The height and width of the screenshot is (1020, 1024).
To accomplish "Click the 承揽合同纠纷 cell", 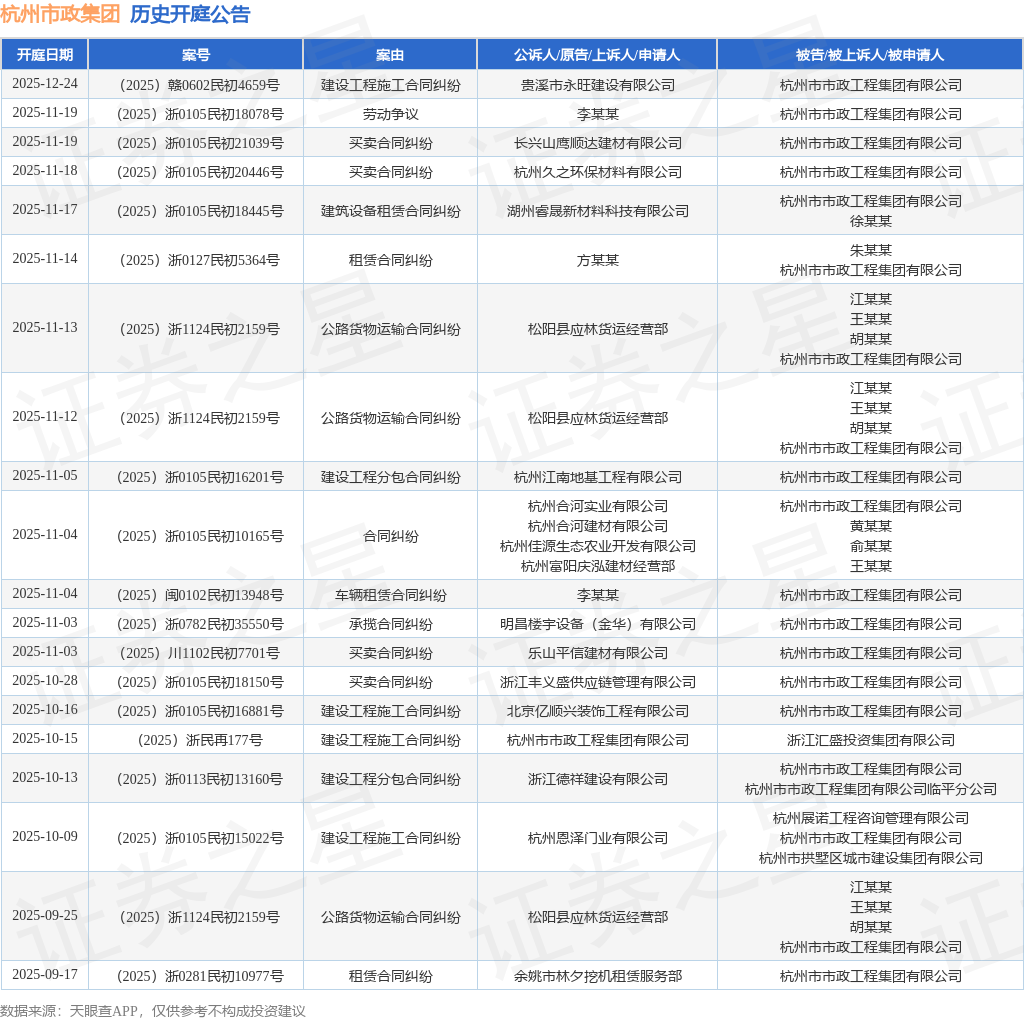I will coord(391,624).
